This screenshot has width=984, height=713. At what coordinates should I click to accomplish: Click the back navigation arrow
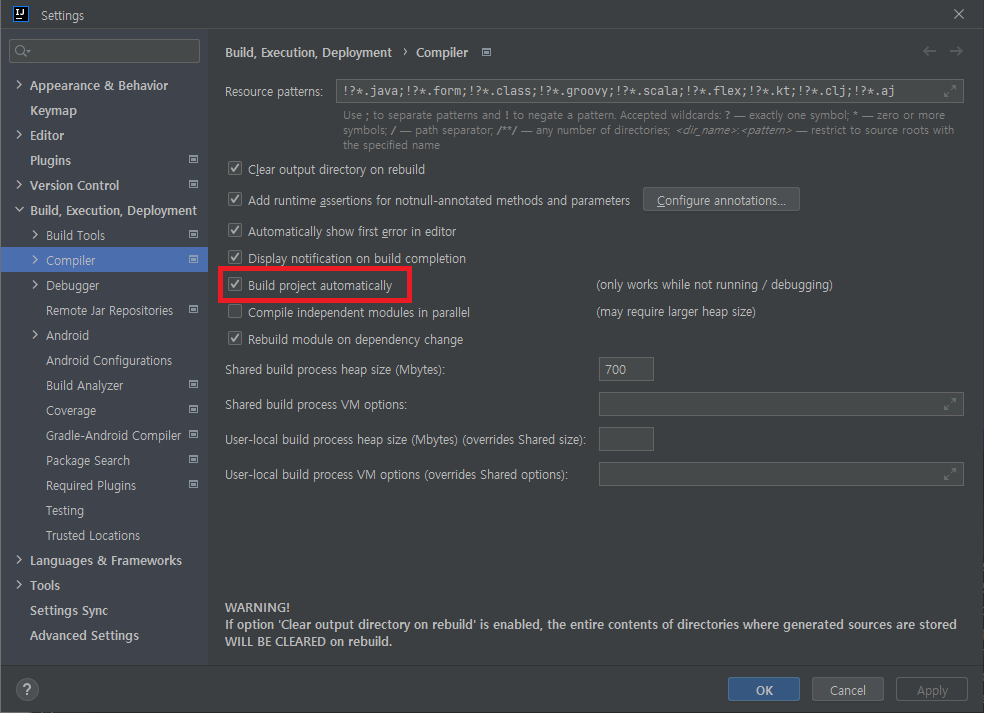928,52
